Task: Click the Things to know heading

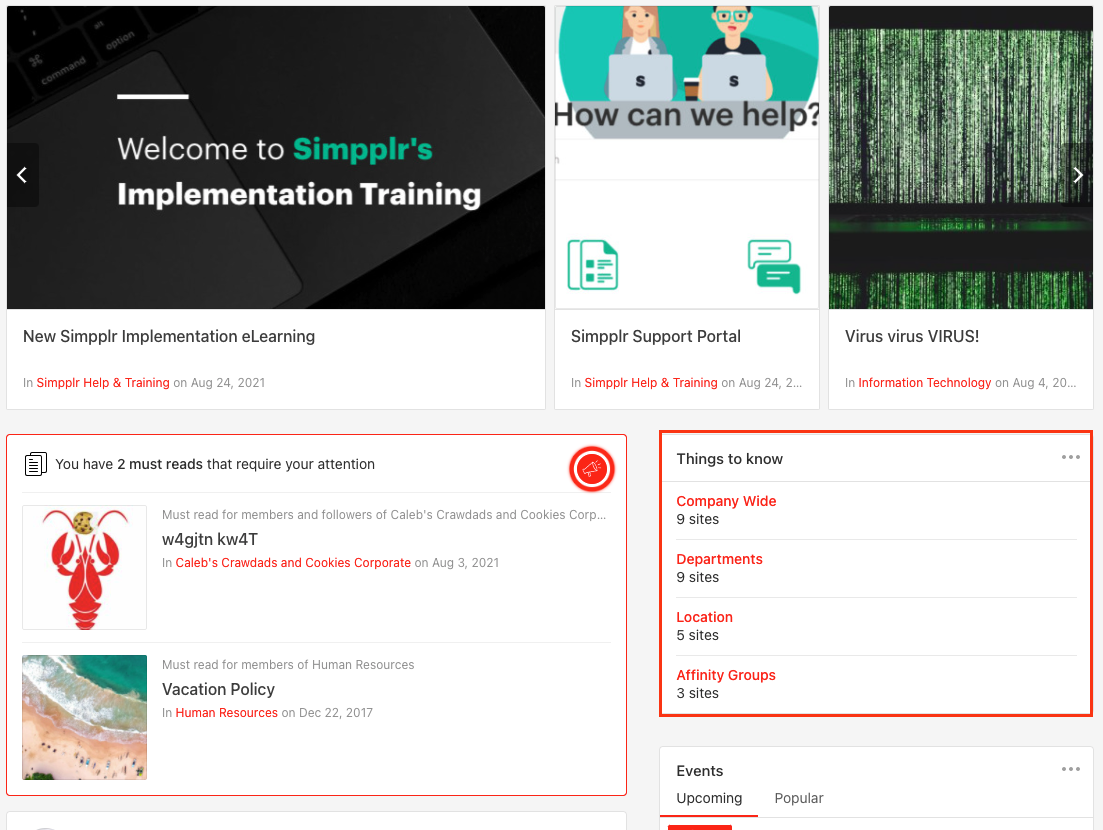Action: [x=729, y=459]
